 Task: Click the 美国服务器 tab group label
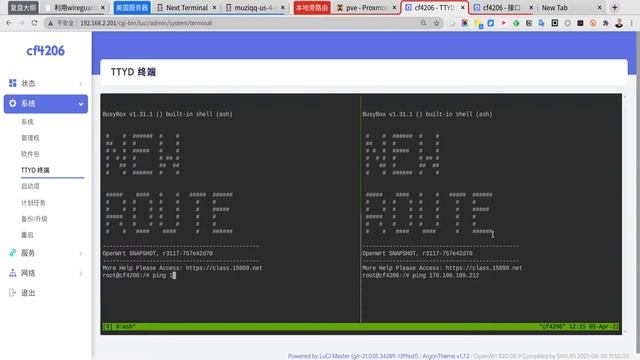(132, 7)
